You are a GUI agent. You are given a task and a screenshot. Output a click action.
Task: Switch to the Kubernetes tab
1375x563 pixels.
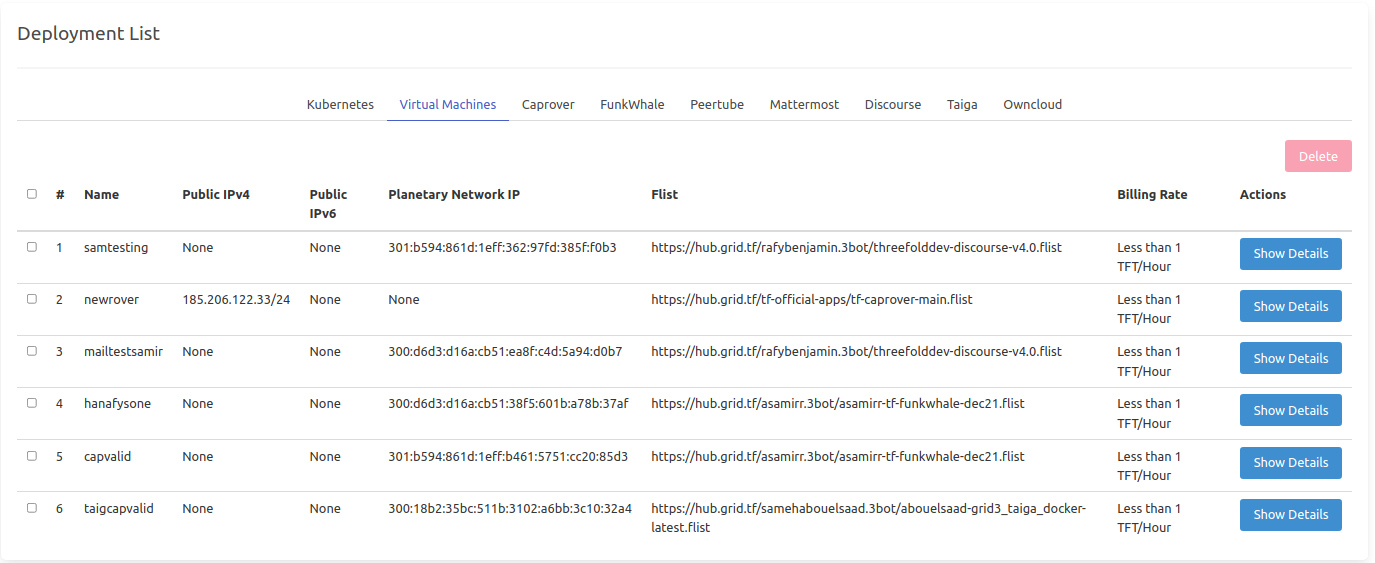[x=340, y=104]
